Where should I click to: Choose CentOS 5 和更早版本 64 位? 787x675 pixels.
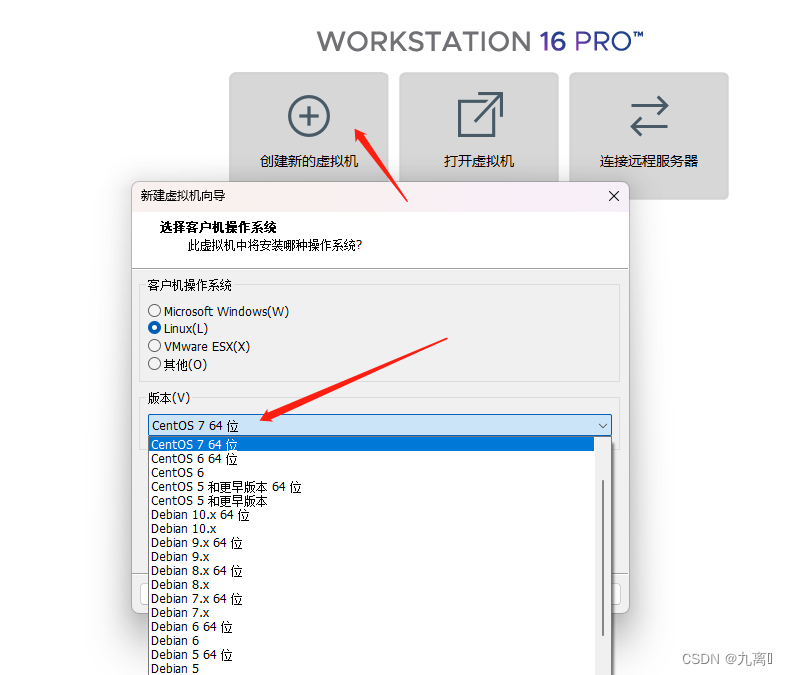pyautogui.click(x=371, y=487)
